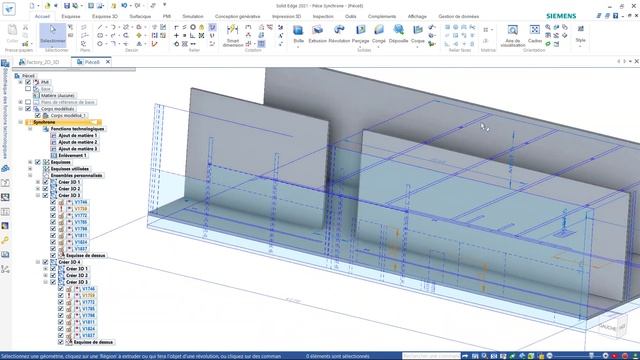640x360 pixels.
Task: Switch to Esquisse 3D tab
Action: tap(104, 16)
